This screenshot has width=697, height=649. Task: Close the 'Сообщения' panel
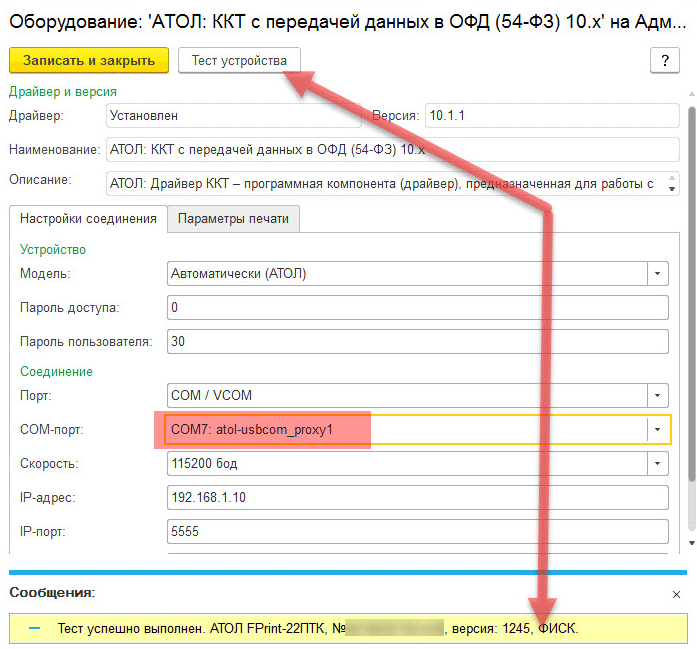(676, 594)
